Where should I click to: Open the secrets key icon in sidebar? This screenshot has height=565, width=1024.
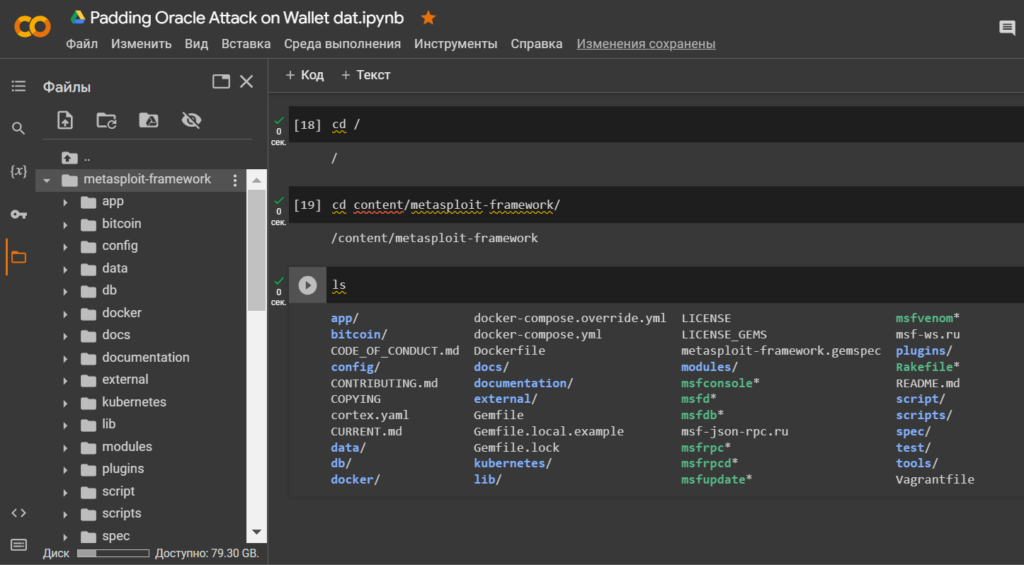[18, 214]
